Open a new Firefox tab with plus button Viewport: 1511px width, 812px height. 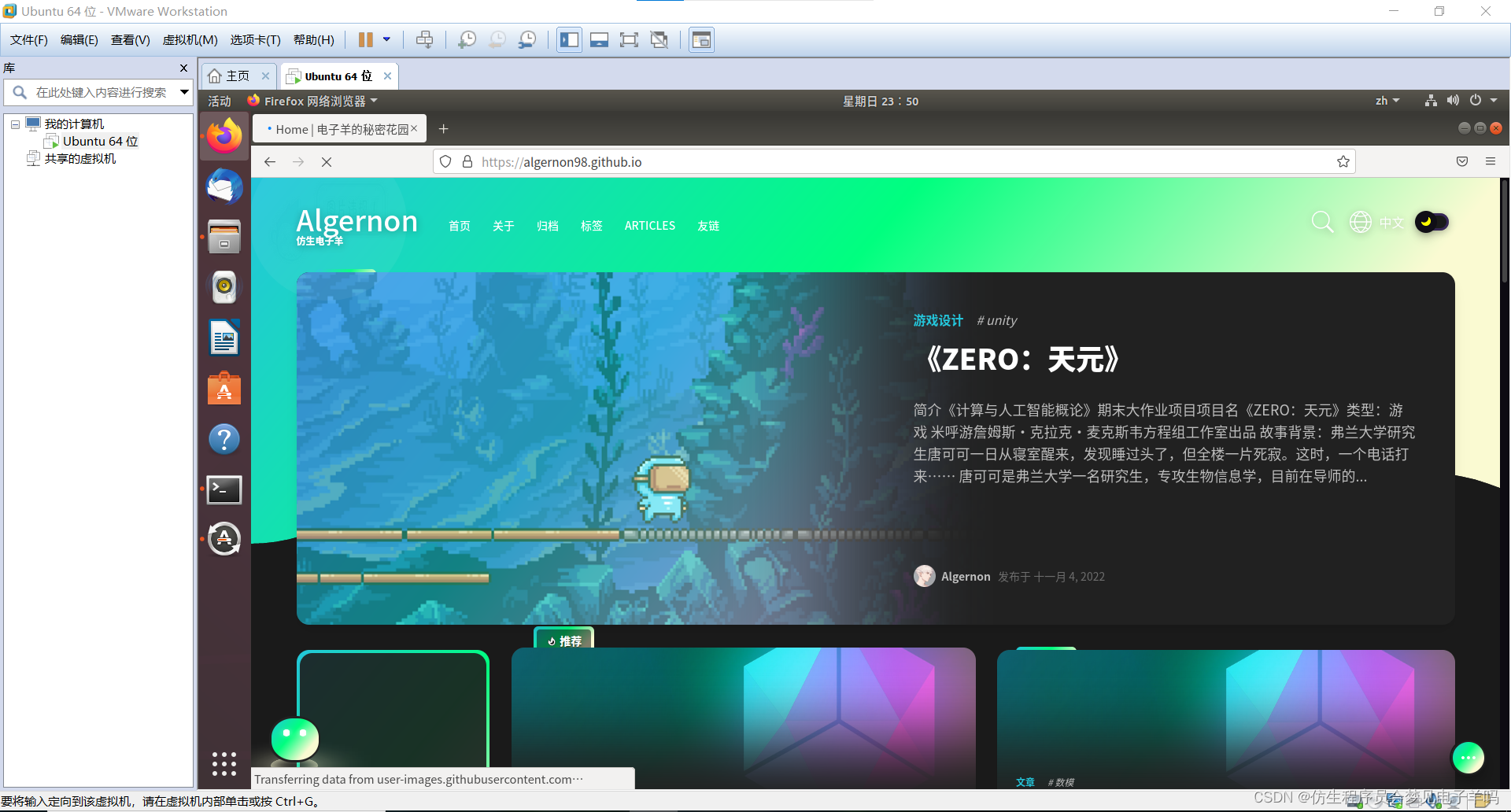(444, 129)
